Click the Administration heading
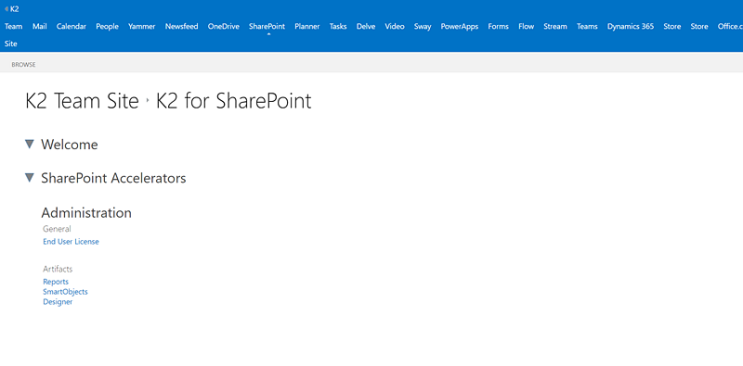Image resolution: width=743 pixels, height=366 pixels. [x=86, y=213]
